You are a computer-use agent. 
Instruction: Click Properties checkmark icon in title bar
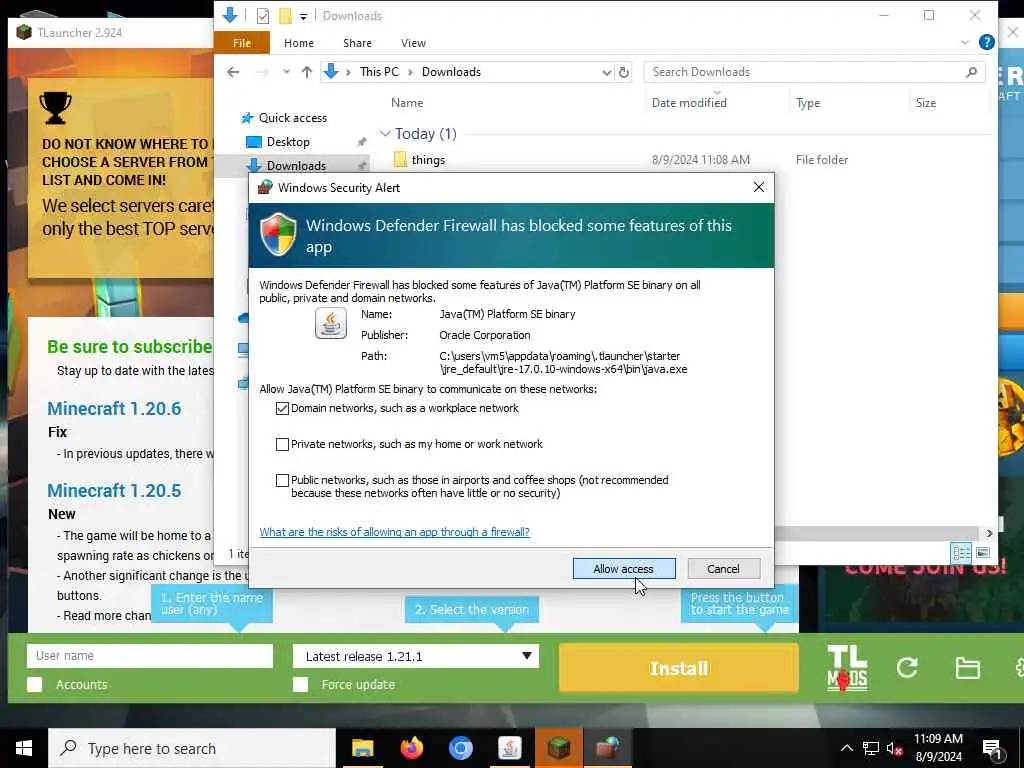263,16
